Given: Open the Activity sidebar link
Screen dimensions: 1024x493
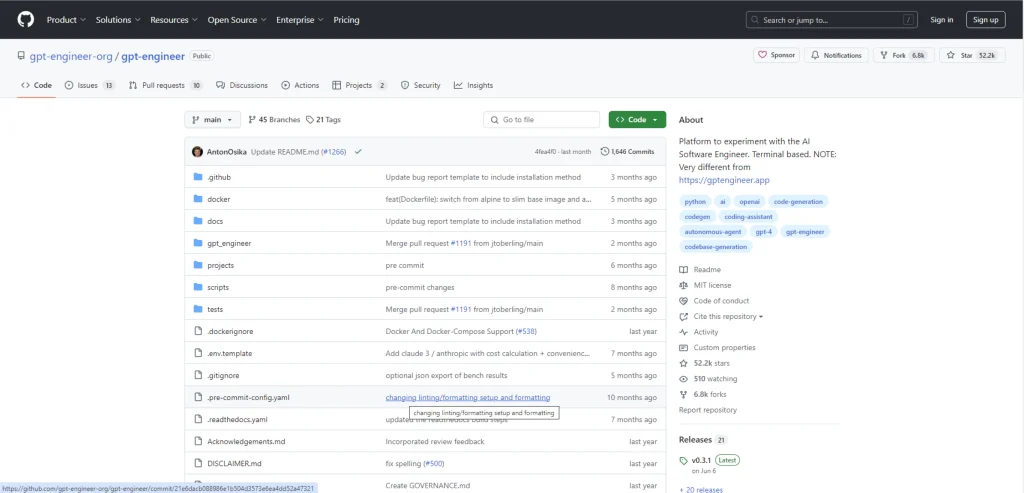Looking at the screenshot, I should [x=699, y=332].
